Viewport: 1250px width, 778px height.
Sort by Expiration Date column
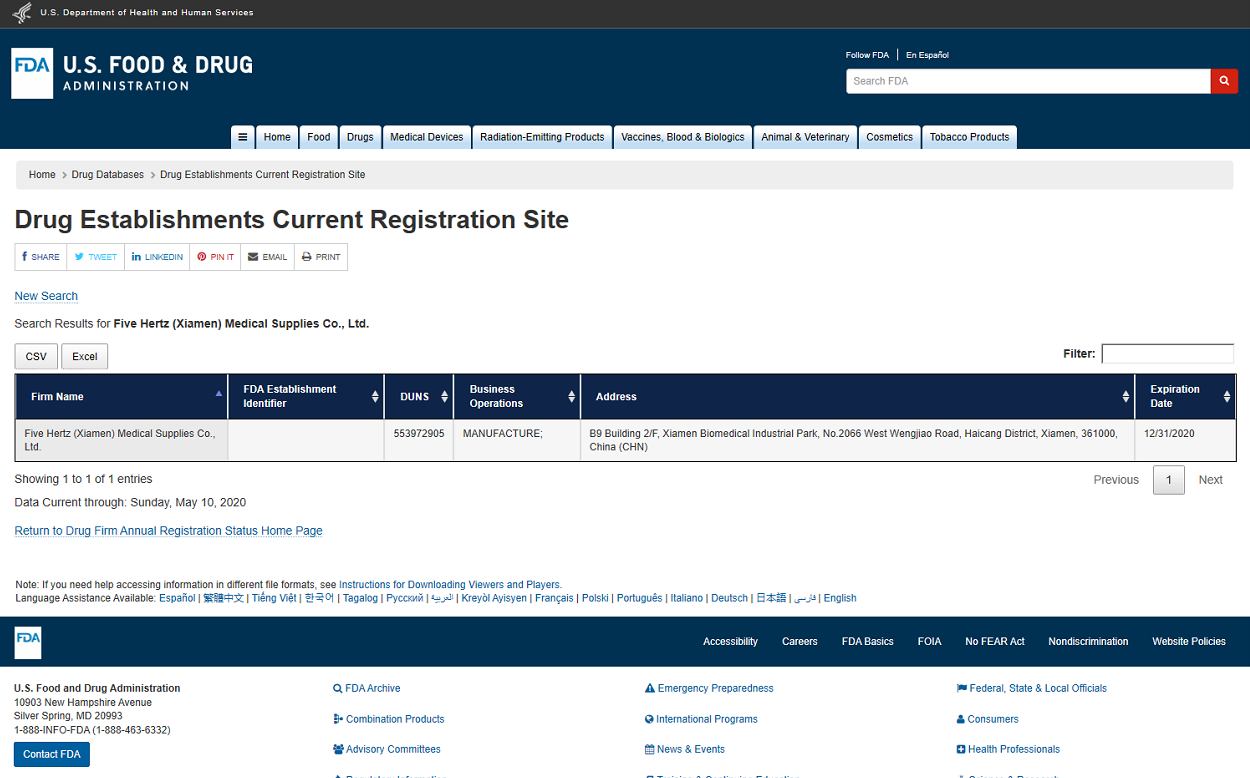coord(1185,397)
